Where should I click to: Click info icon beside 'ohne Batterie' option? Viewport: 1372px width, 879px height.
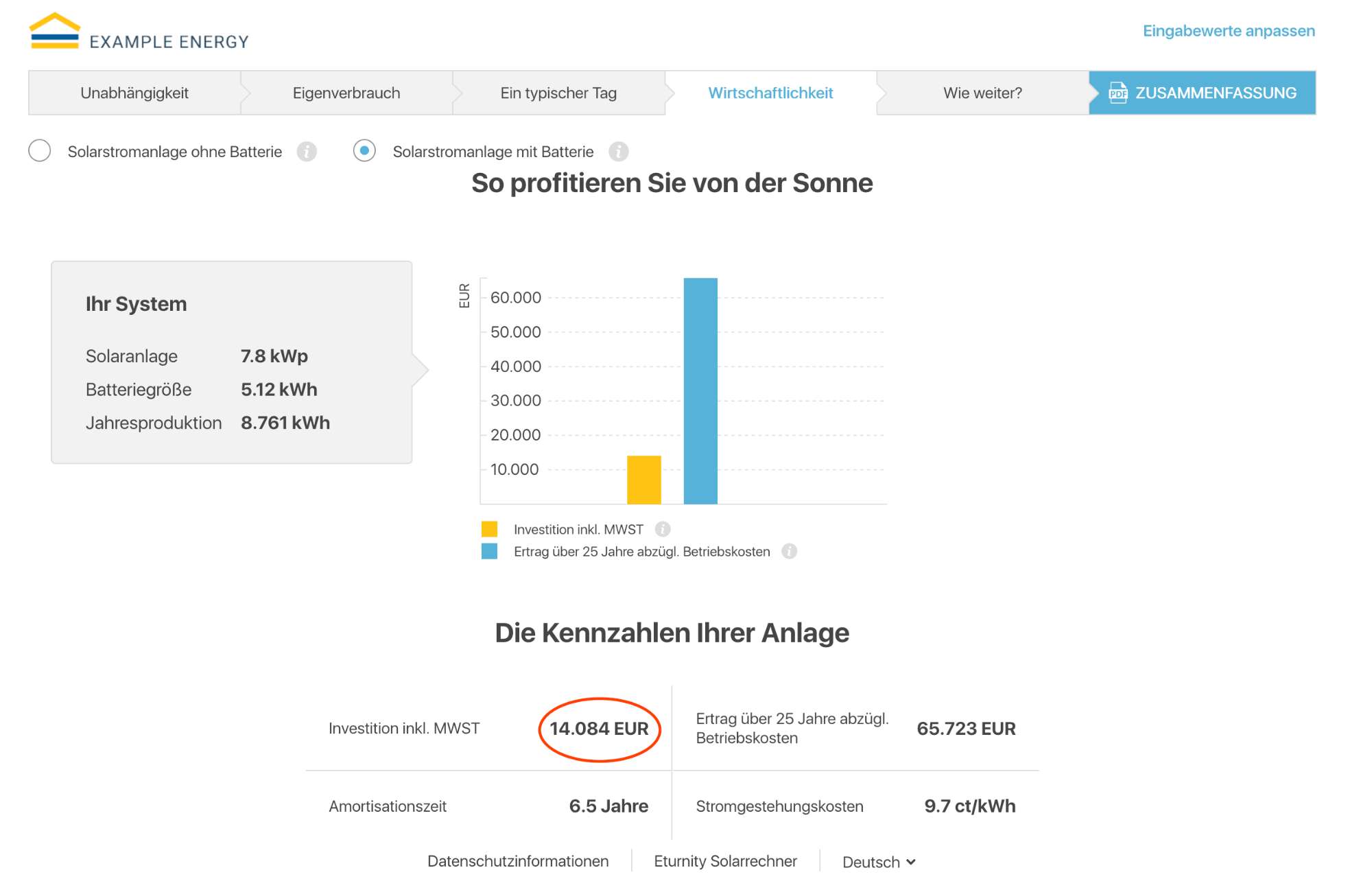[307, 152]
